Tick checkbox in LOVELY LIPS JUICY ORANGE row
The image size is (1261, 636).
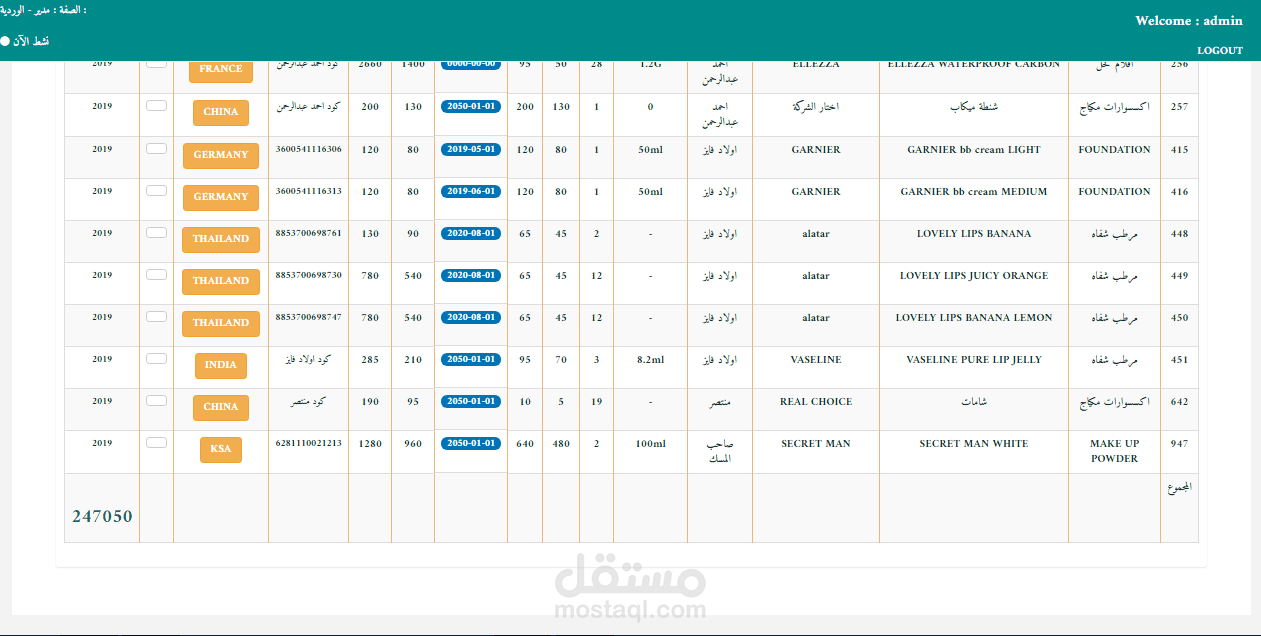[x=156, y=274]
